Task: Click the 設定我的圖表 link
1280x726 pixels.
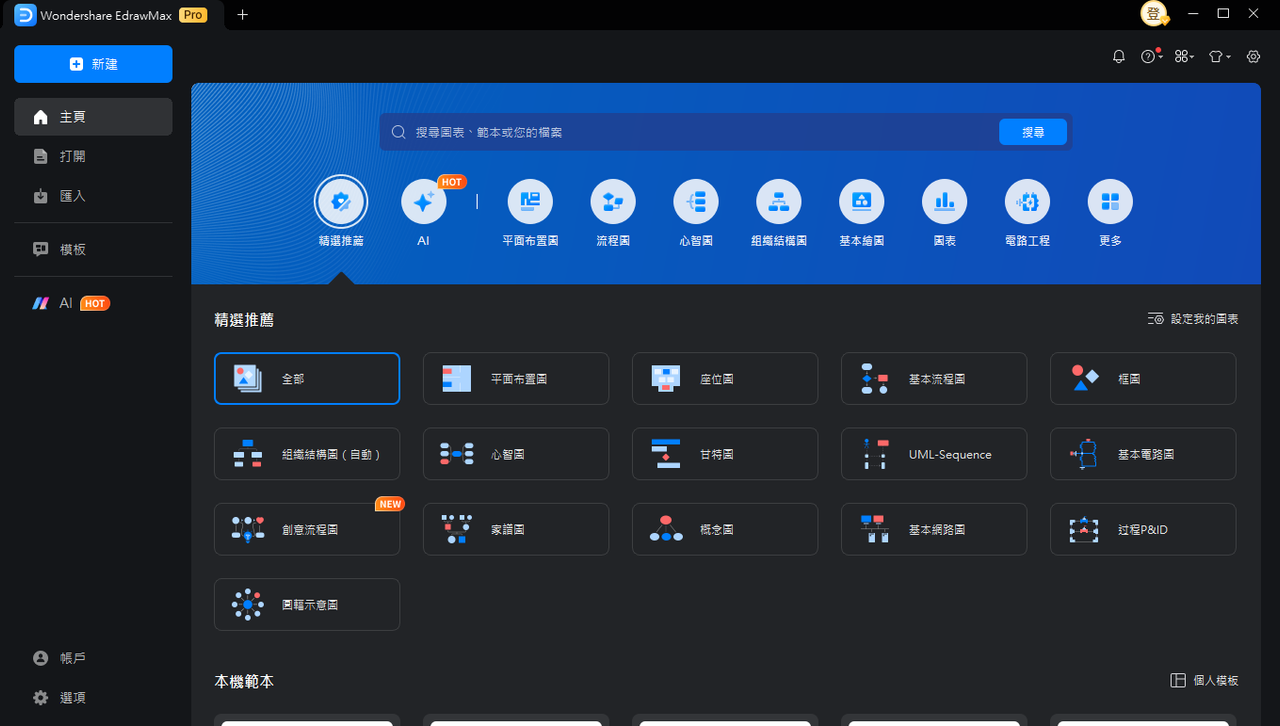Action: pos(1193,319)
